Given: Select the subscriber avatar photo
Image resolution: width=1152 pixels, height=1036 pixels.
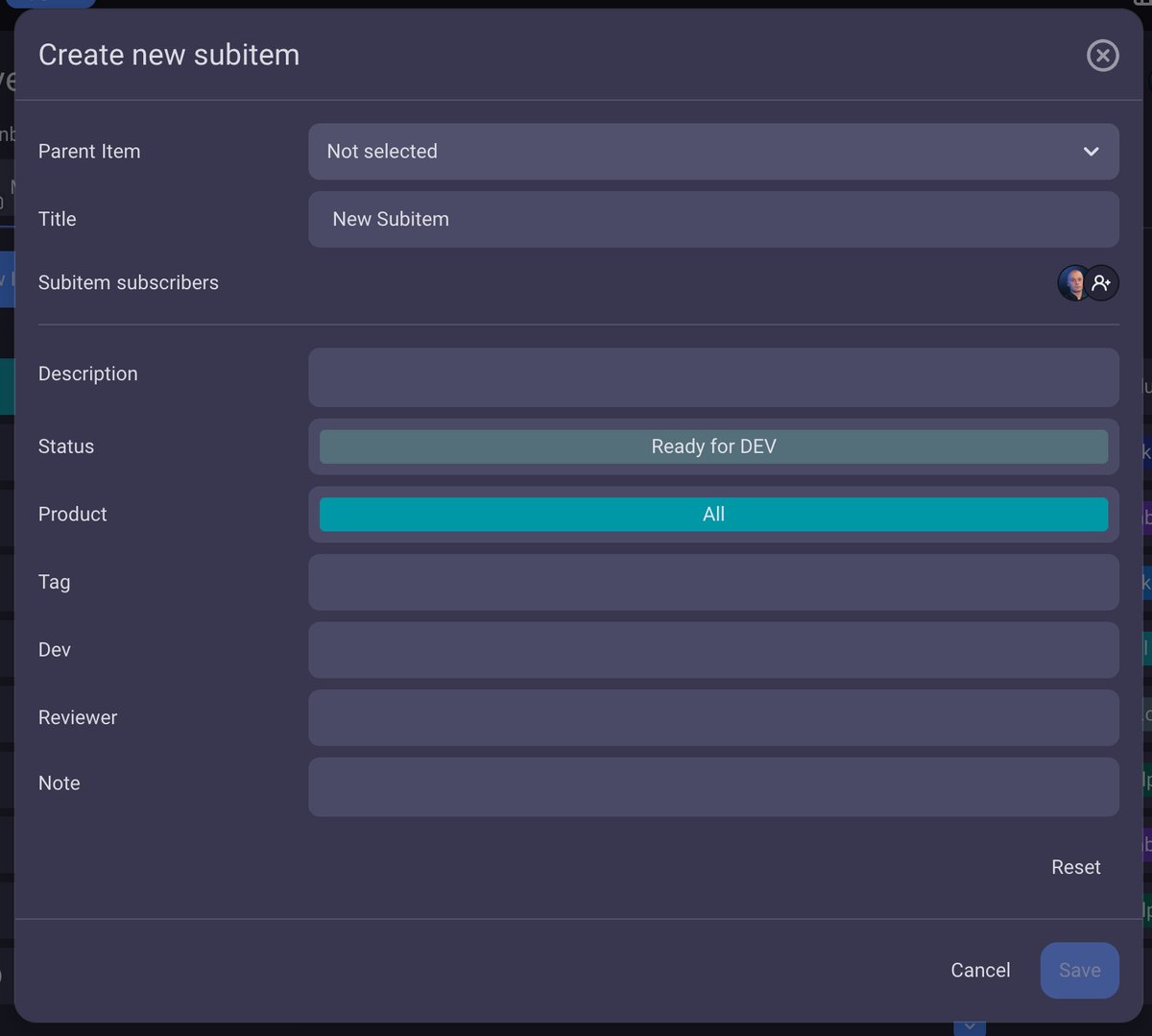Looking at the screenshot, I should tap(1072, 283).
